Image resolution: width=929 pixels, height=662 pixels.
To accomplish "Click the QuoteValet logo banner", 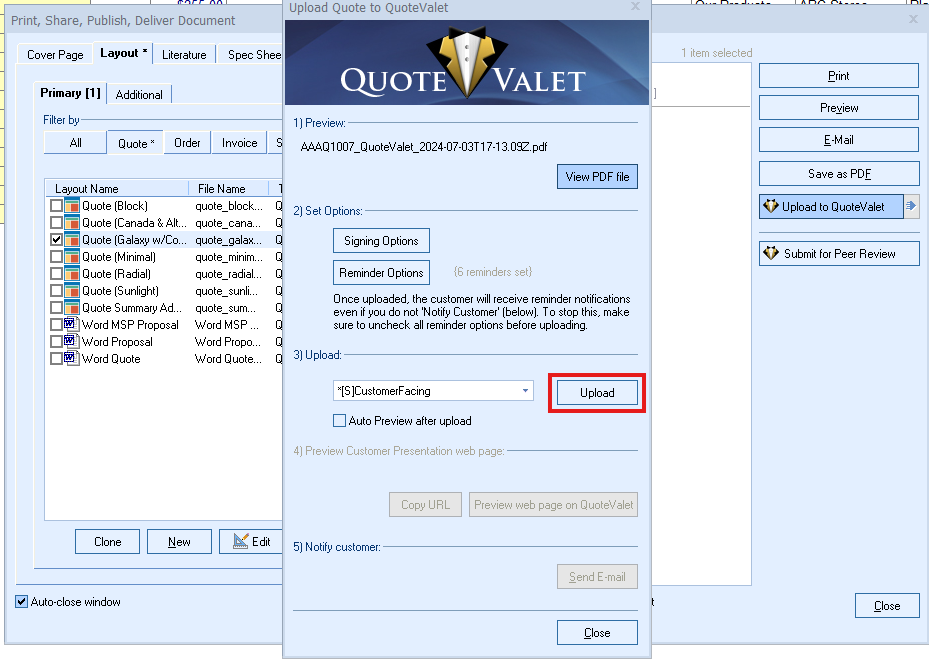I will (467, 63).
